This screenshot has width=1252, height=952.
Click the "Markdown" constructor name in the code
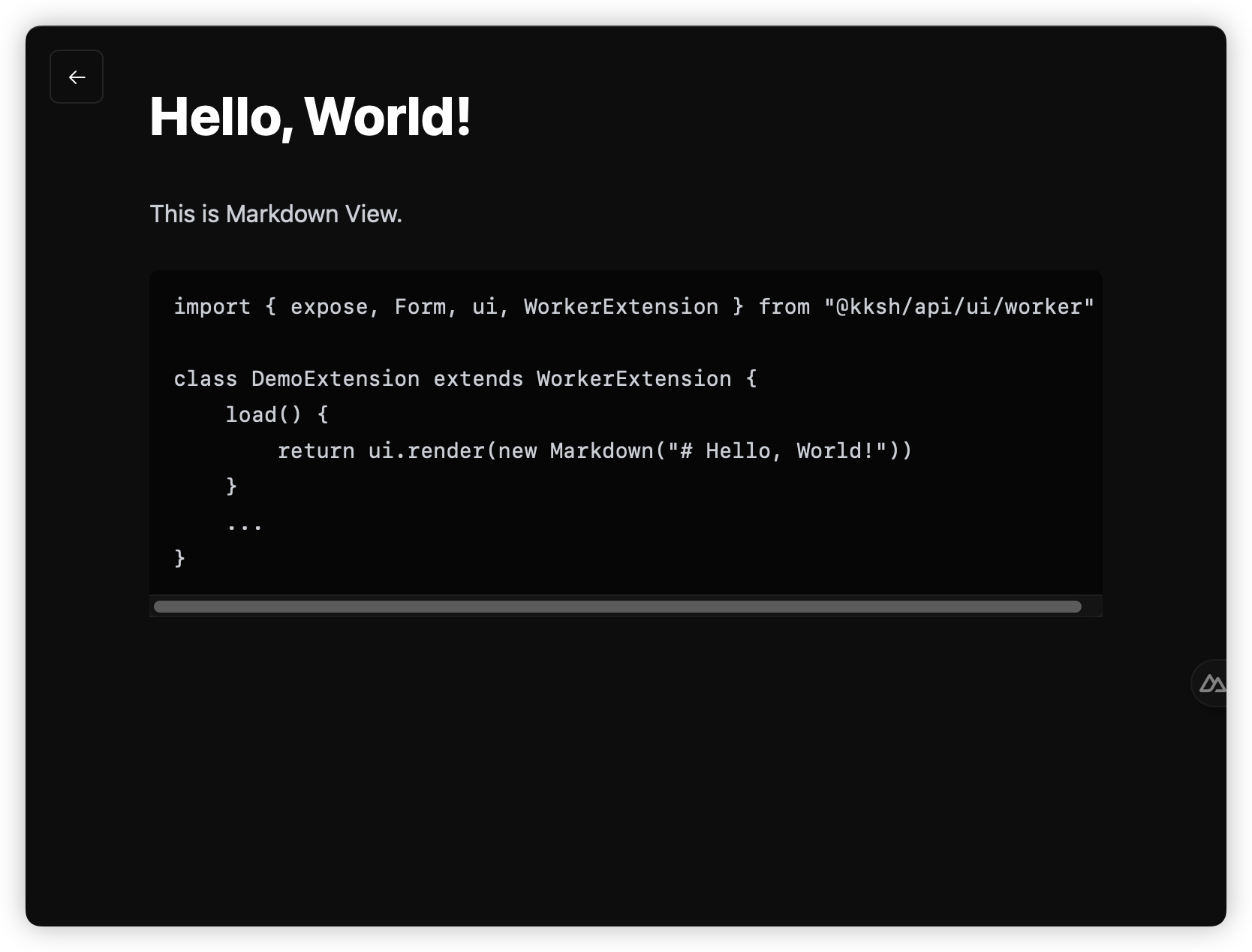point(602,451)
